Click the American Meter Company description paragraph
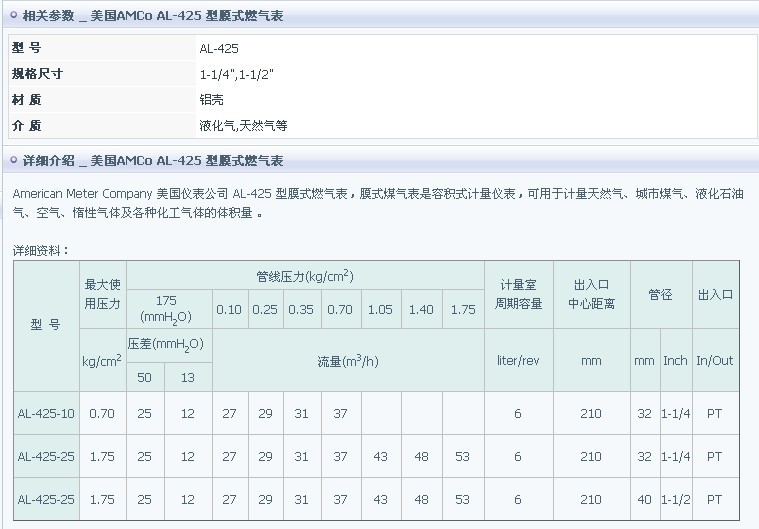Screen dimensions: 759x529 pos(378,203)
